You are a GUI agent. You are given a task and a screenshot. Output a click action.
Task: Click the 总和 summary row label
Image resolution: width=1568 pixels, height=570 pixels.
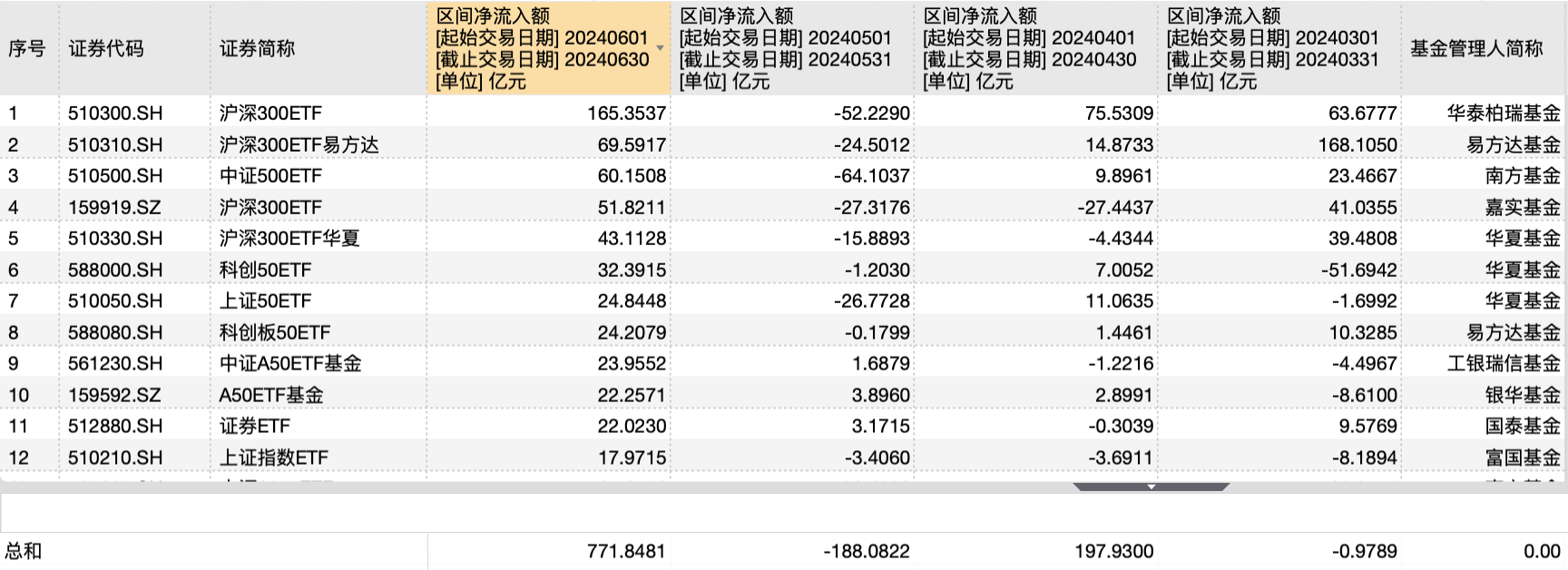(x=24, y=551)
